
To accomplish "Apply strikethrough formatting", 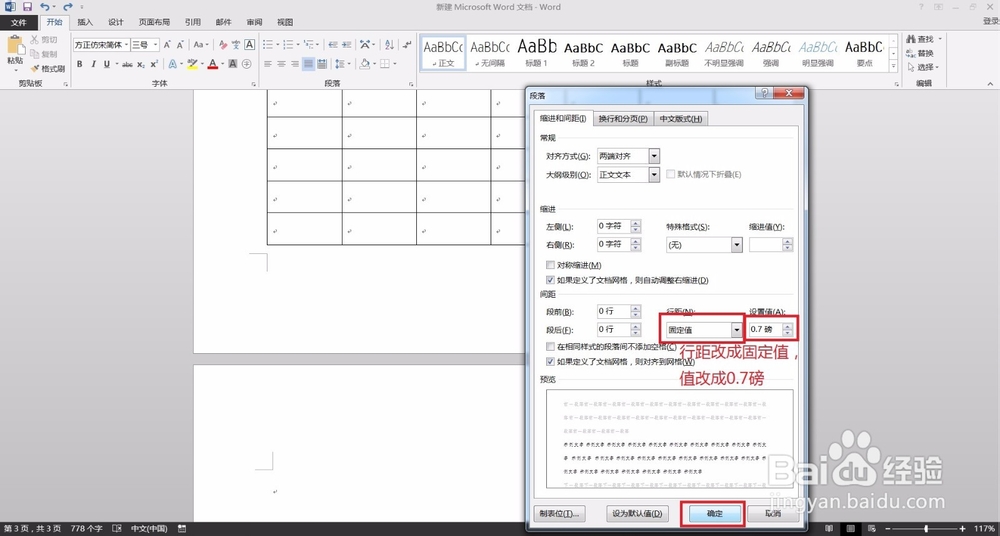I will click(x=127, y=64).
